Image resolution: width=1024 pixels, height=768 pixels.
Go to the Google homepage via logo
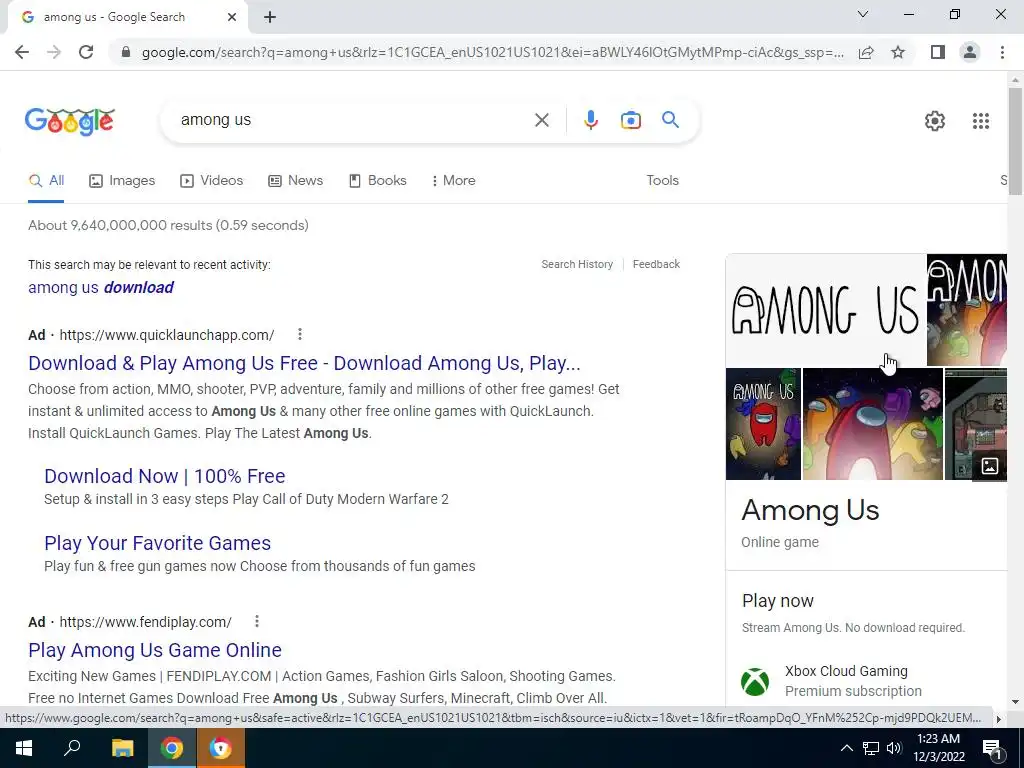pyautogui.click(x=70, y=121)
